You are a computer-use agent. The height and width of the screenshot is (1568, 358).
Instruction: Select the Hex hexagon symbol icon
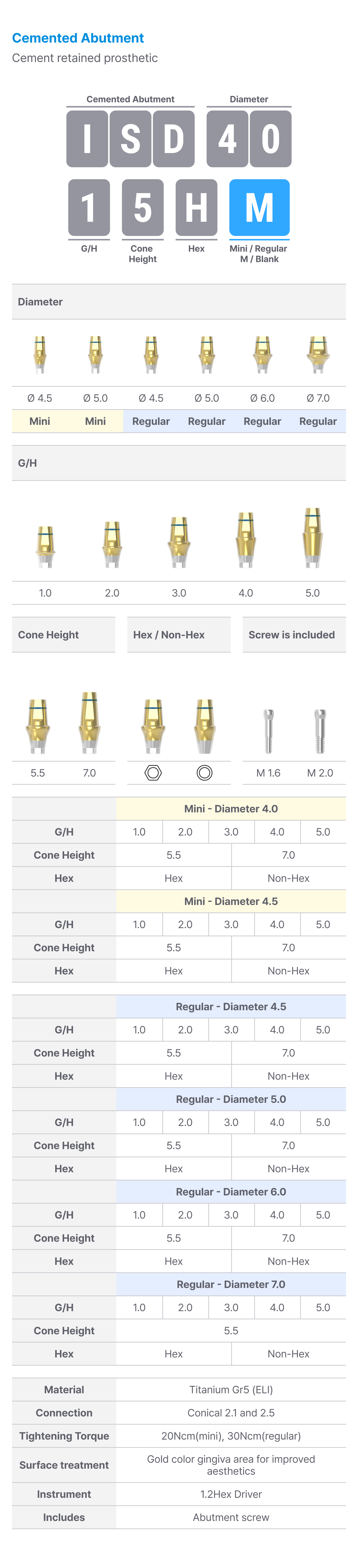[x=153, y=773]
